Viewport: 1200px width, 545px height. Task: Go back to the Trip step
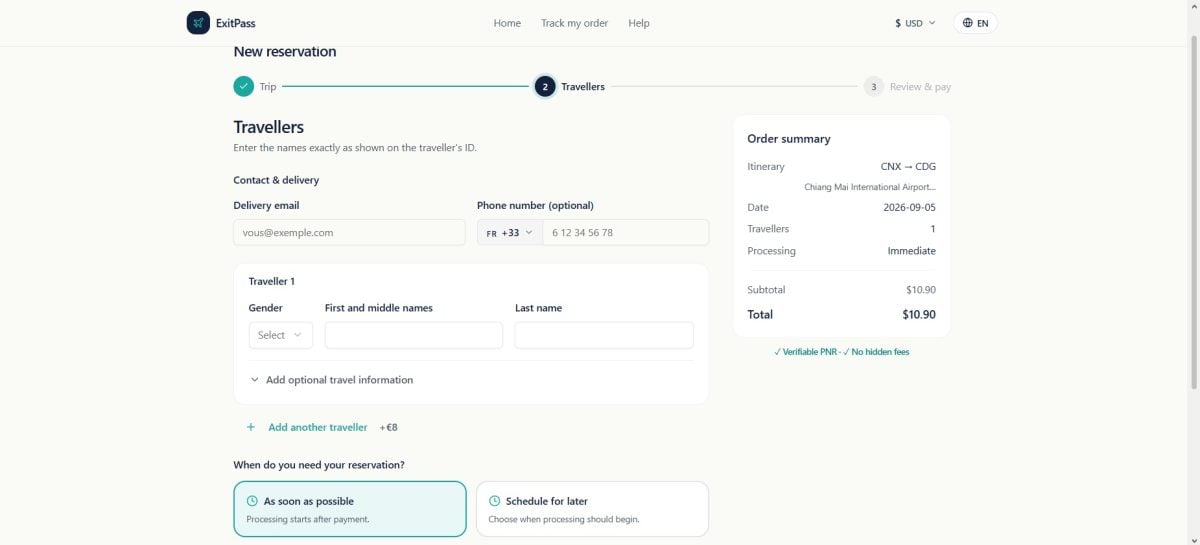point(268,87)
